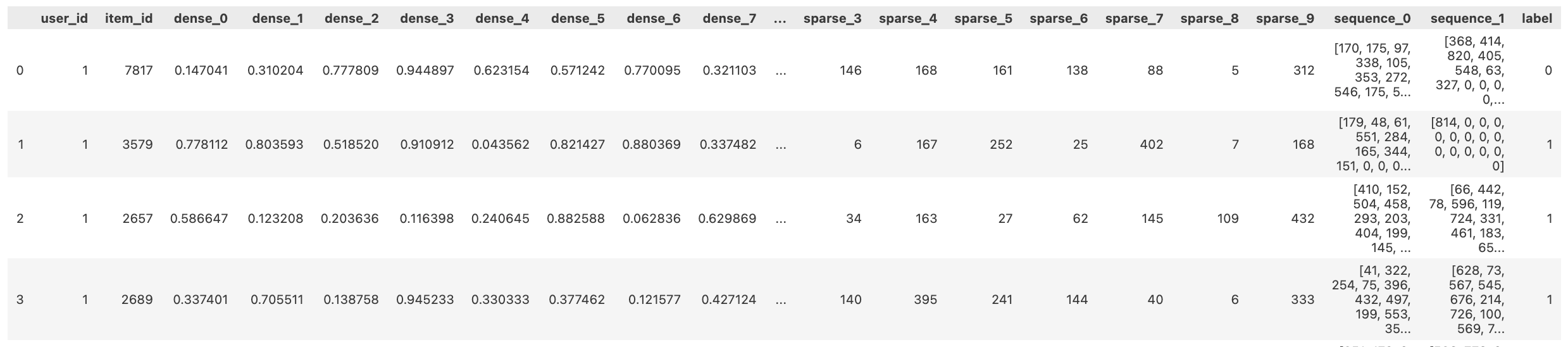Select the dense_3 column header

point(426,18)
